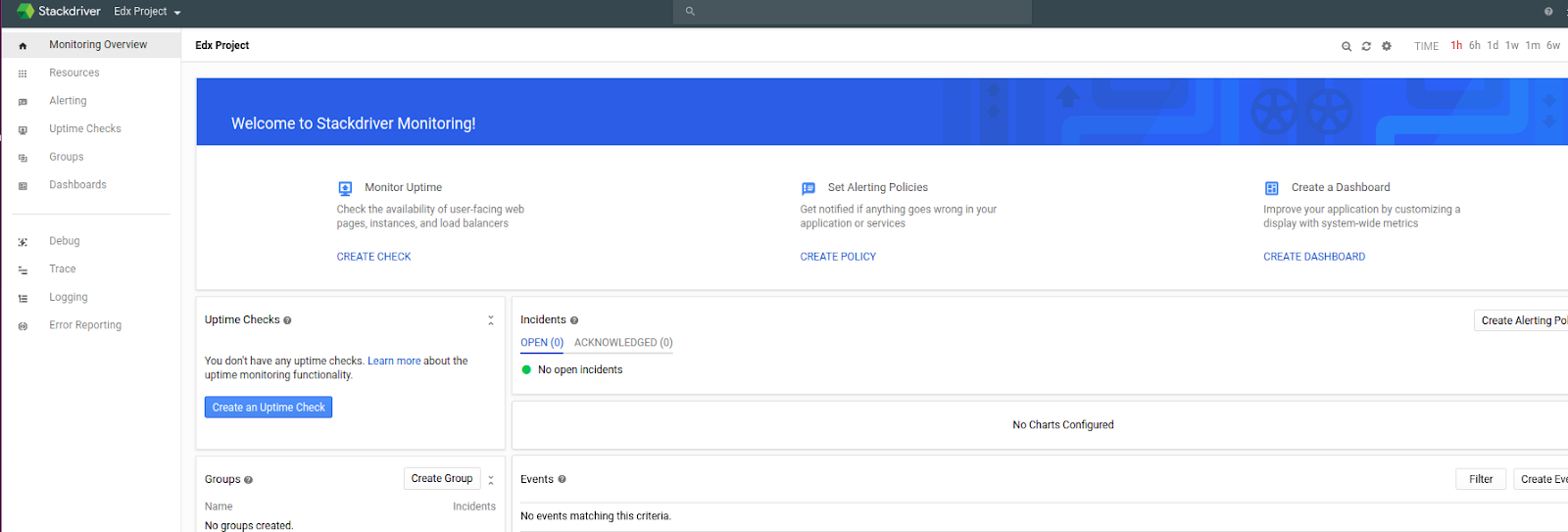Screen dimensions: 1568x532
Task: Click the Alerting sidebar icon
Action: tap(23, 102)
